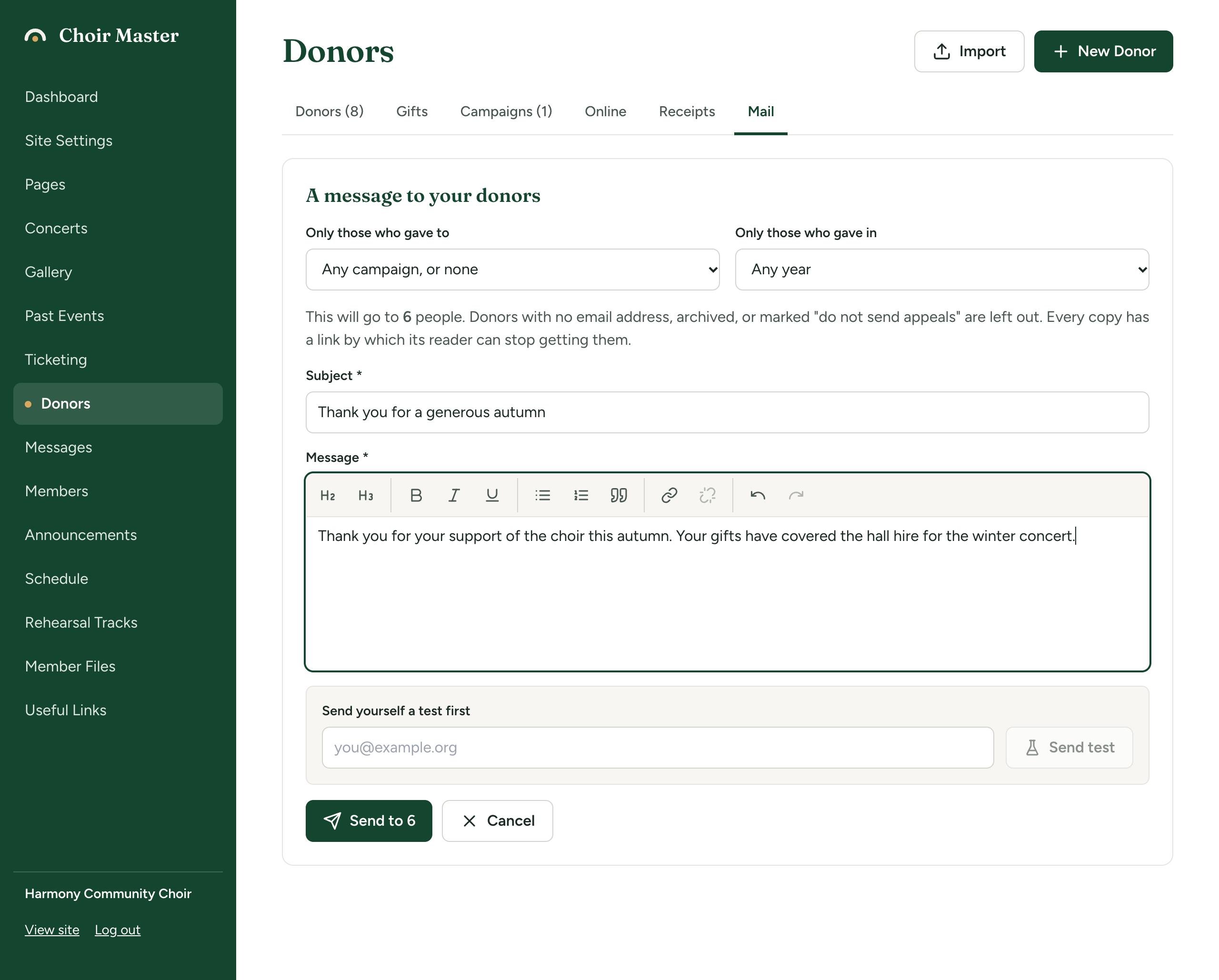The image size is (1219, 980).
Task: Add a hyperlink in message
Action: pyautogui.click(x=669, y=495)
